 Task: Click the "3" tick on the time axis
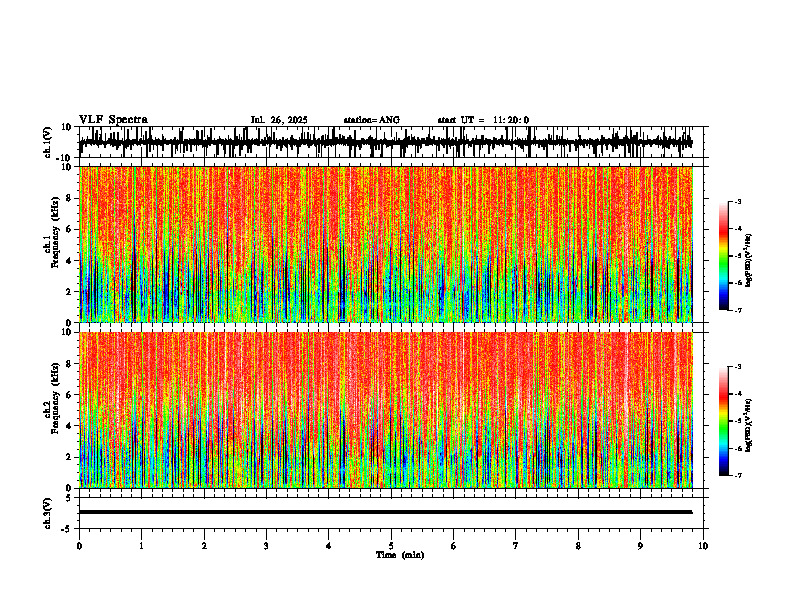click(x=266, y=546)
